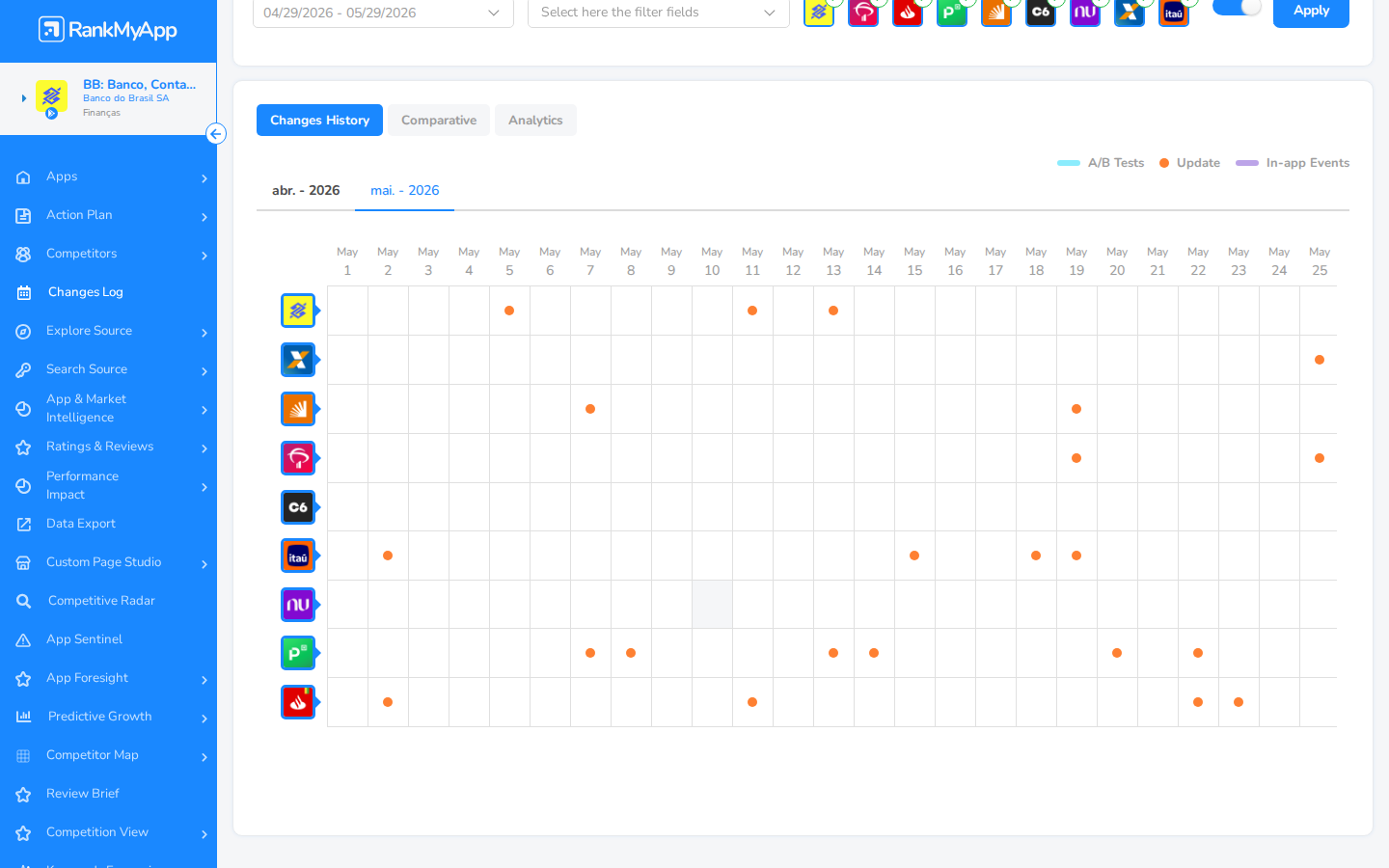Click the Predictive Growth chart icon
This screenshot has width=1389, height=868.
(23, 717)
